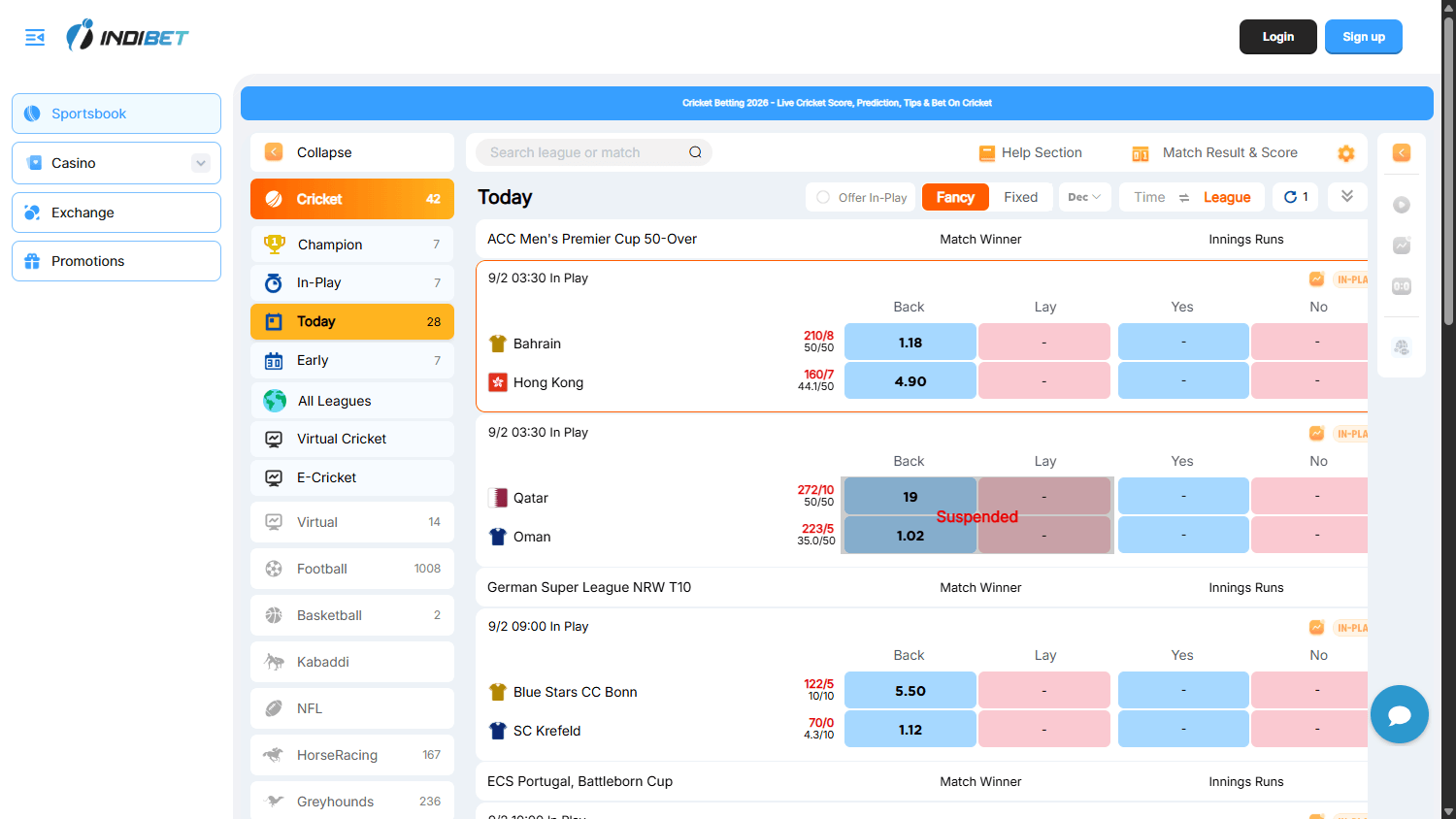Click the Login button
This screenshot has width=1456, height=819.
click(1278, 37)
